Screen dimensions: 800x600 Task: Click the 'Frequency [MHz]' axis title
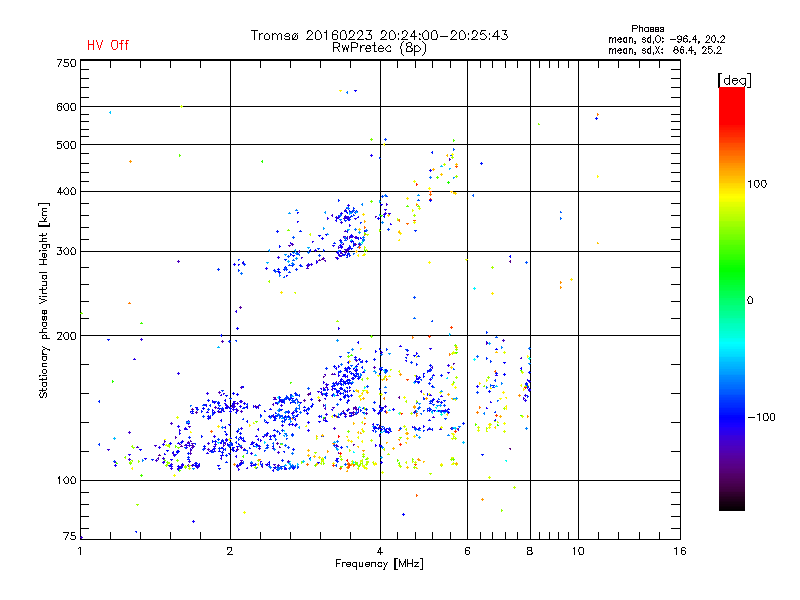[x=379, y=564]
